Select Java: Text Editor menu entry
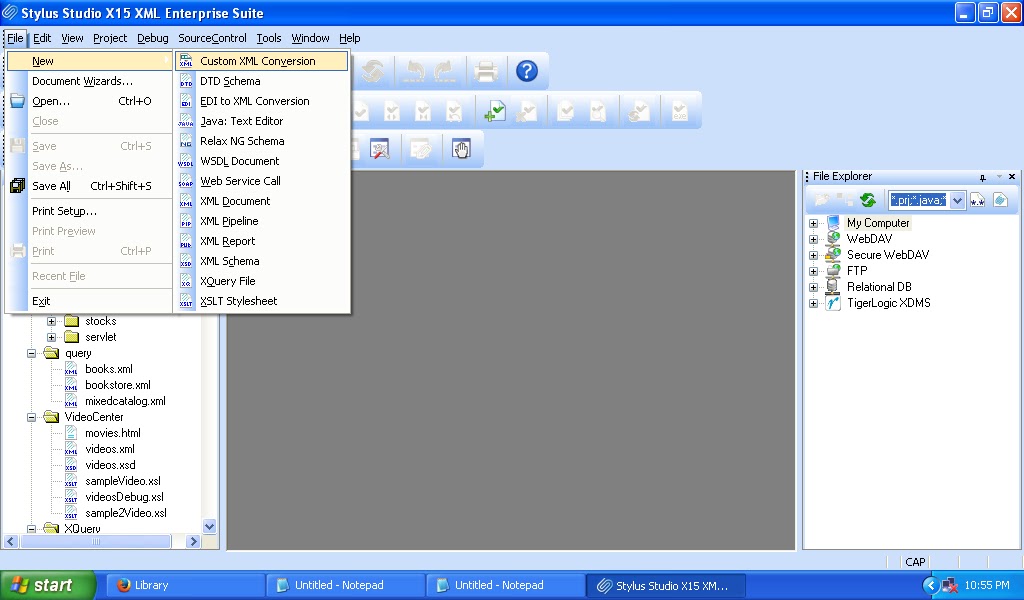 pos(262,121)
